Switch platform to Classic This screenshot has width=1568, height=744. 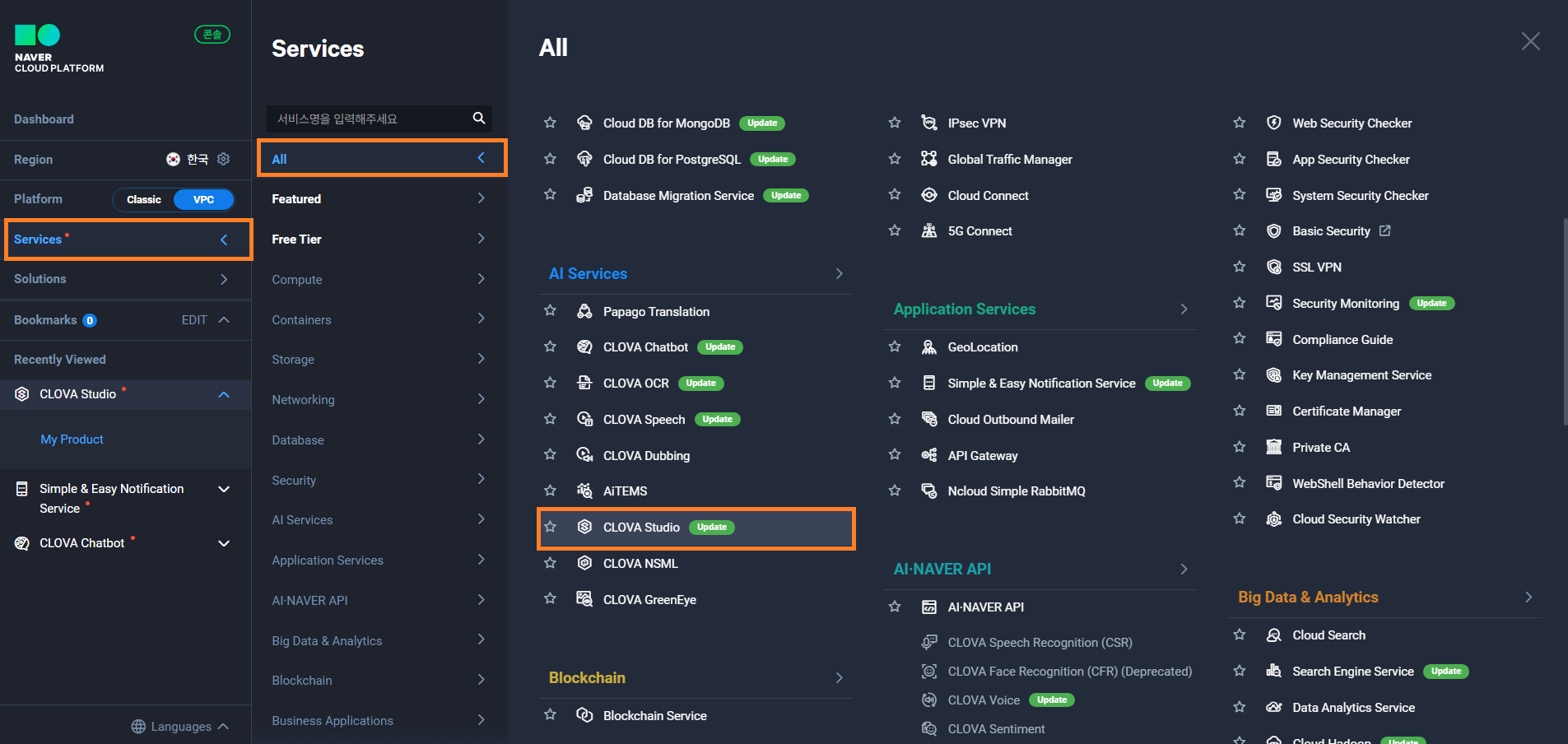tap(144, 199)
